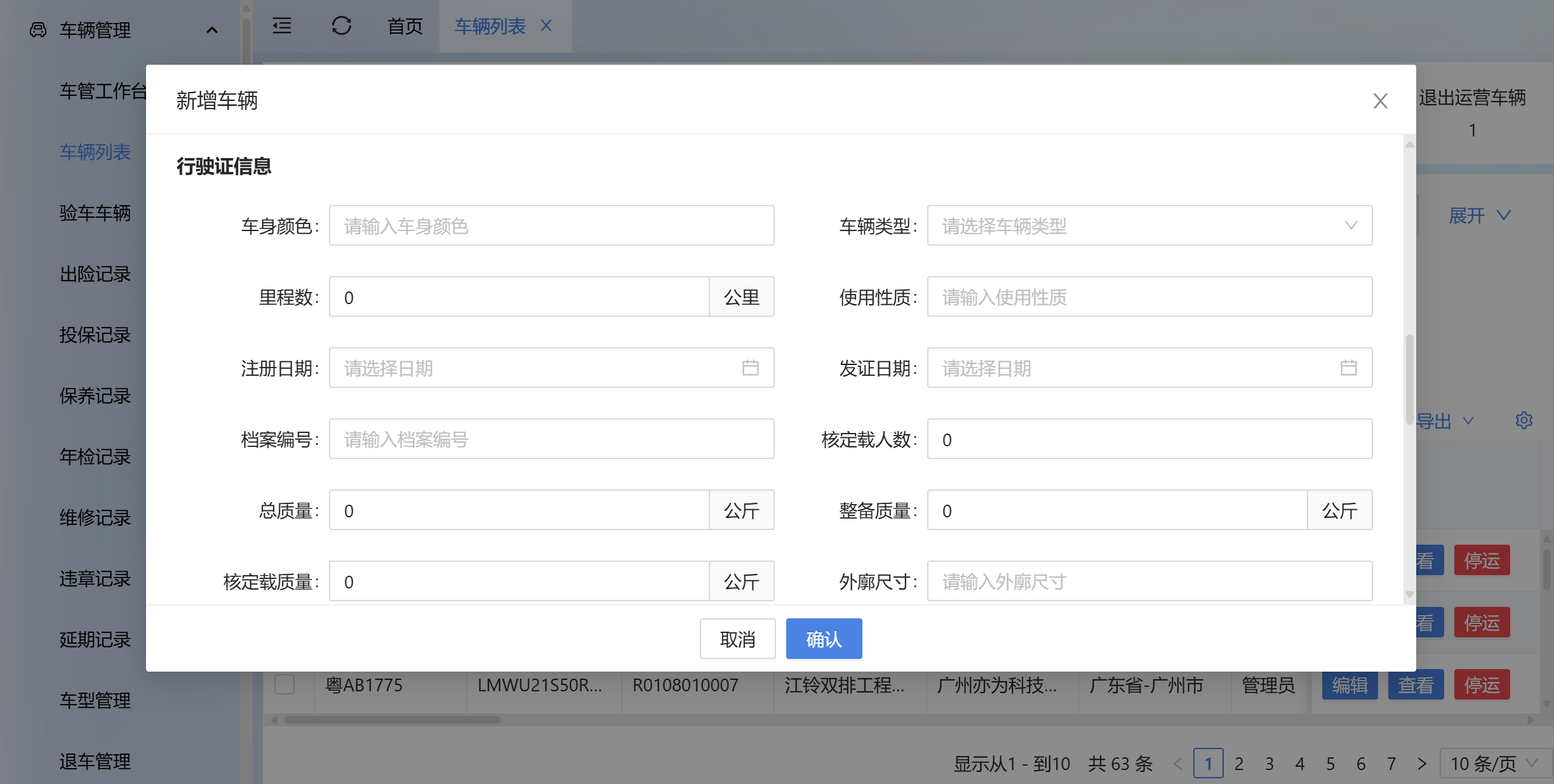1554x784 pixels.
Task: Go to next page arrow in pagination
Action: pyautogui.click(x=1422, y=764)
